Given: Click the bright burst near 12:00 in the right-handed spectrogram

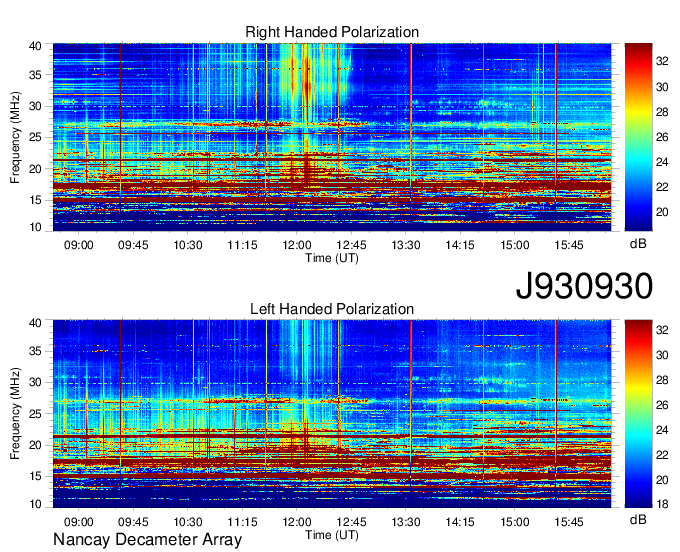Looking at the screenshot, I should [x=307, y=87].
